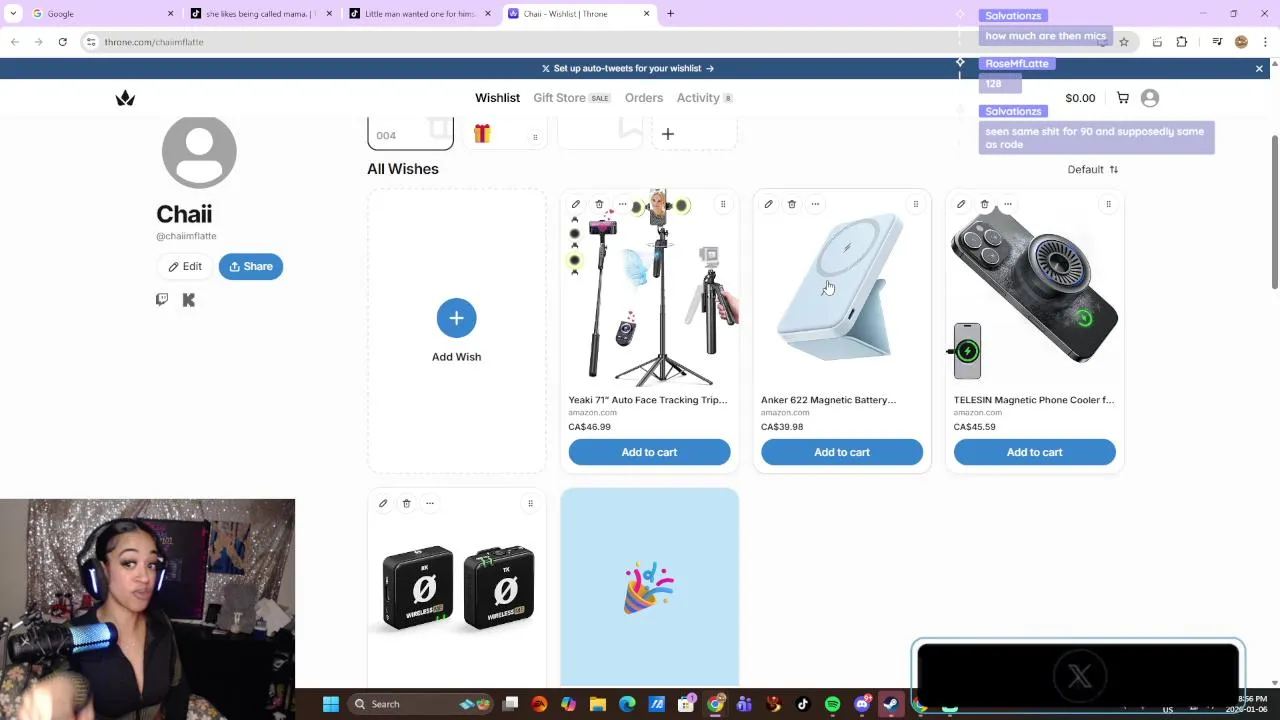
Task: Open Chrome tab search dropdown arrow
Action: click(x=13, y=14)
